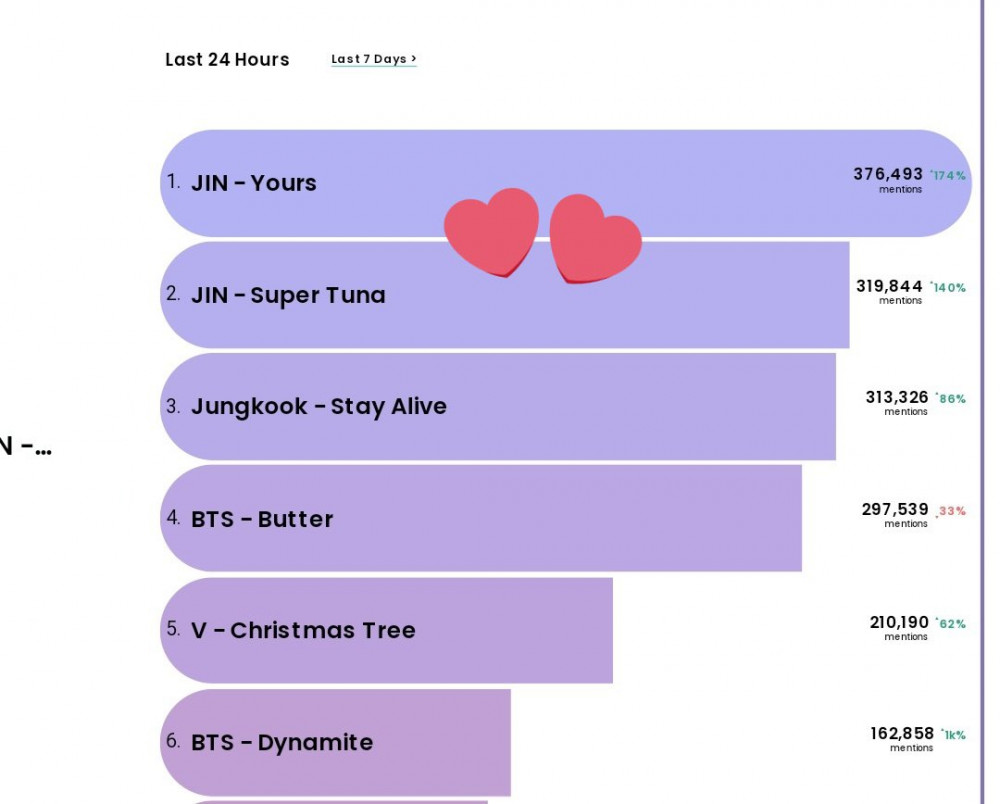Screen dimensions: 1000x804
Task: Click the 174% increase indicator
Action: (949, 176)
